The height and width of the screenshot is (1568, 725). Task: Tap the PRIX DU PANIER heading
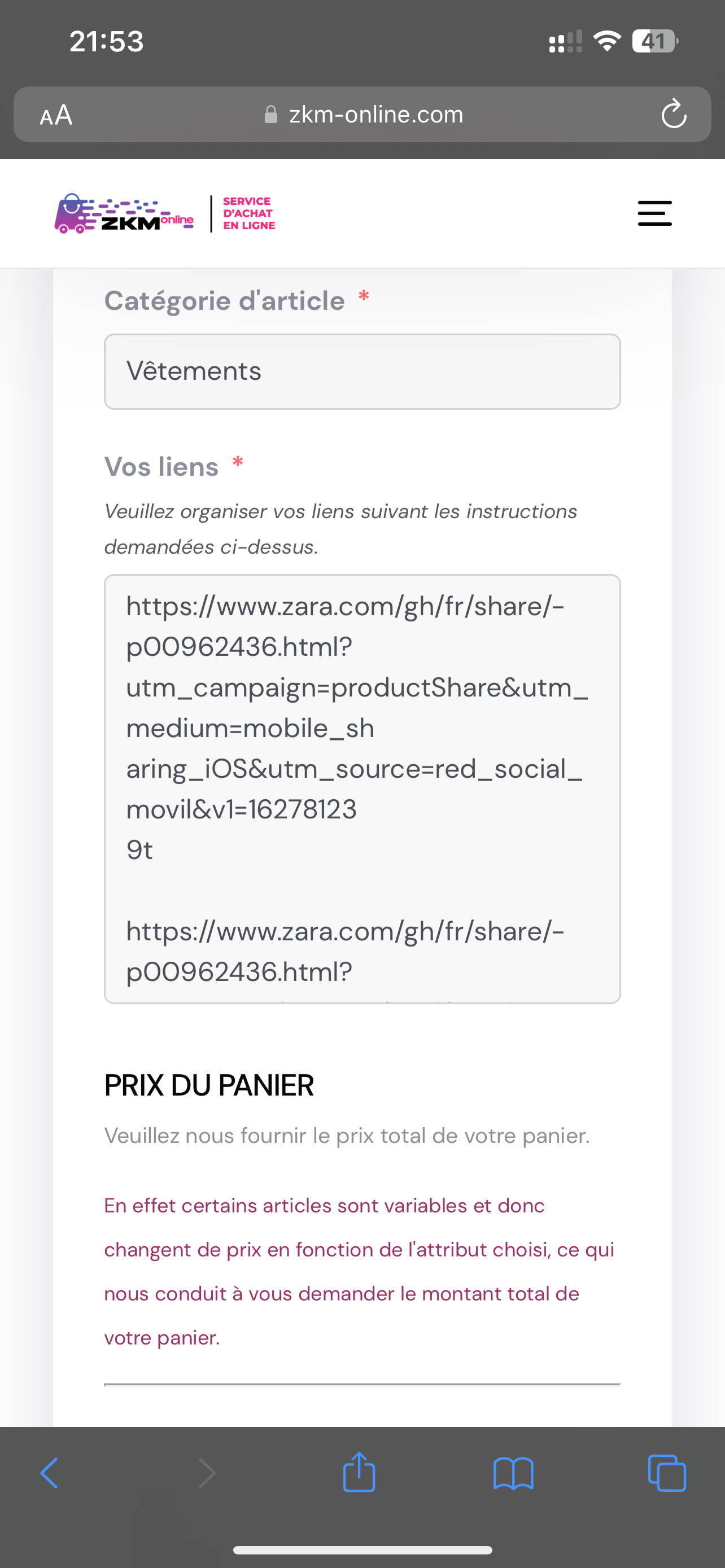pyautogui.click(x=209, y=1085)
